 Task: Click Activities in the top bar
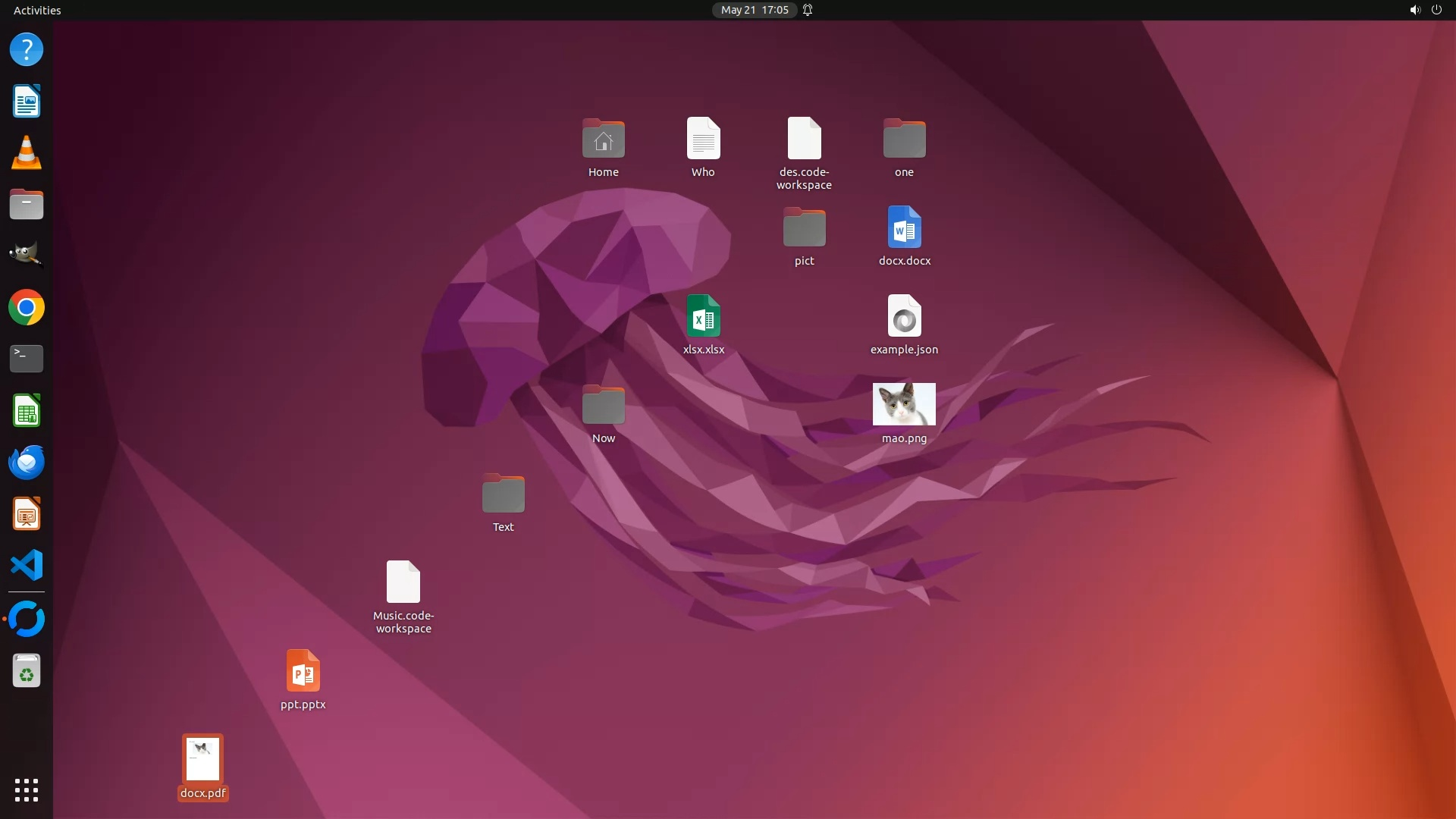(x=37, y=10)
